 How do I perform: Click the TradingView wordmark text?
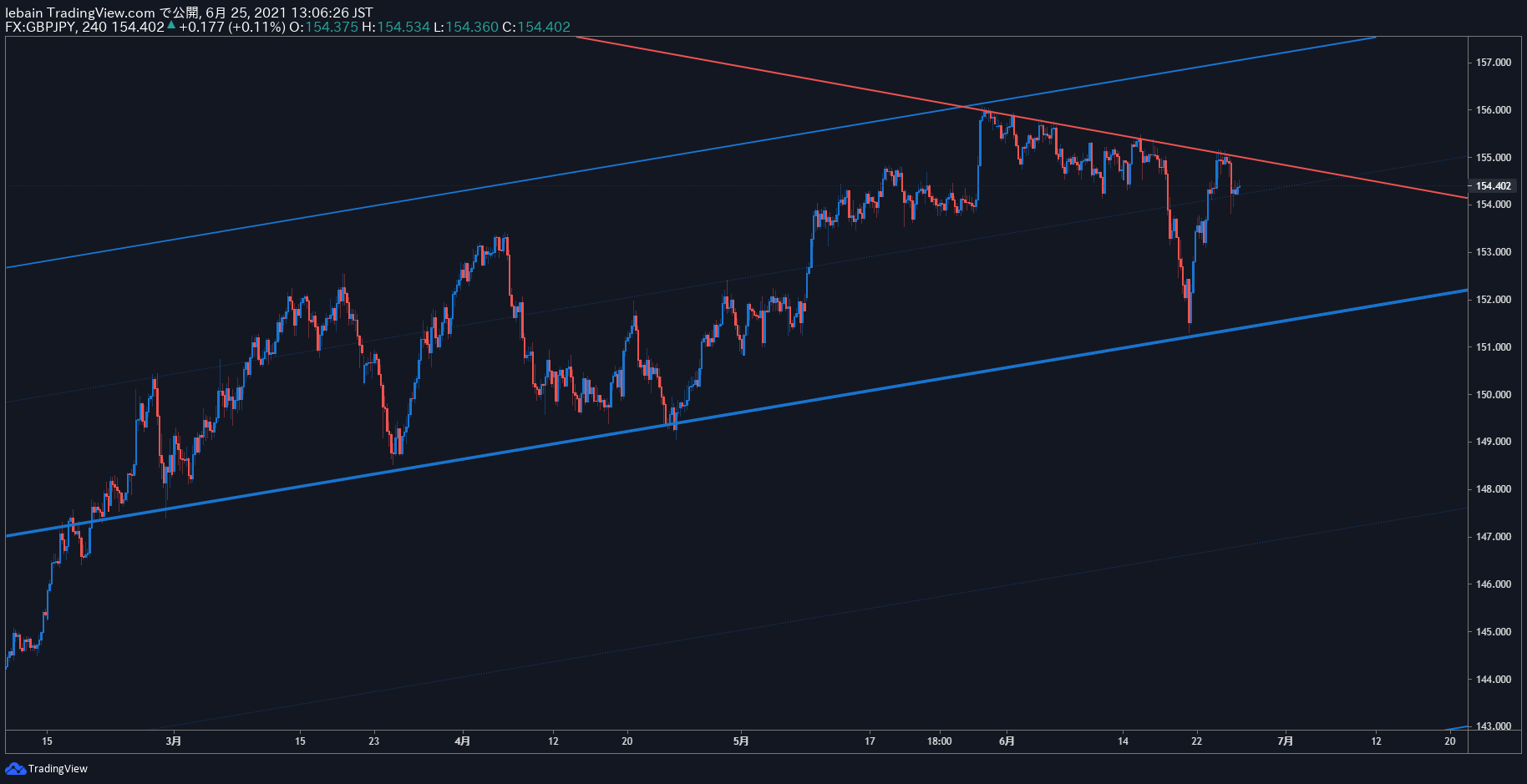(58, 769)
